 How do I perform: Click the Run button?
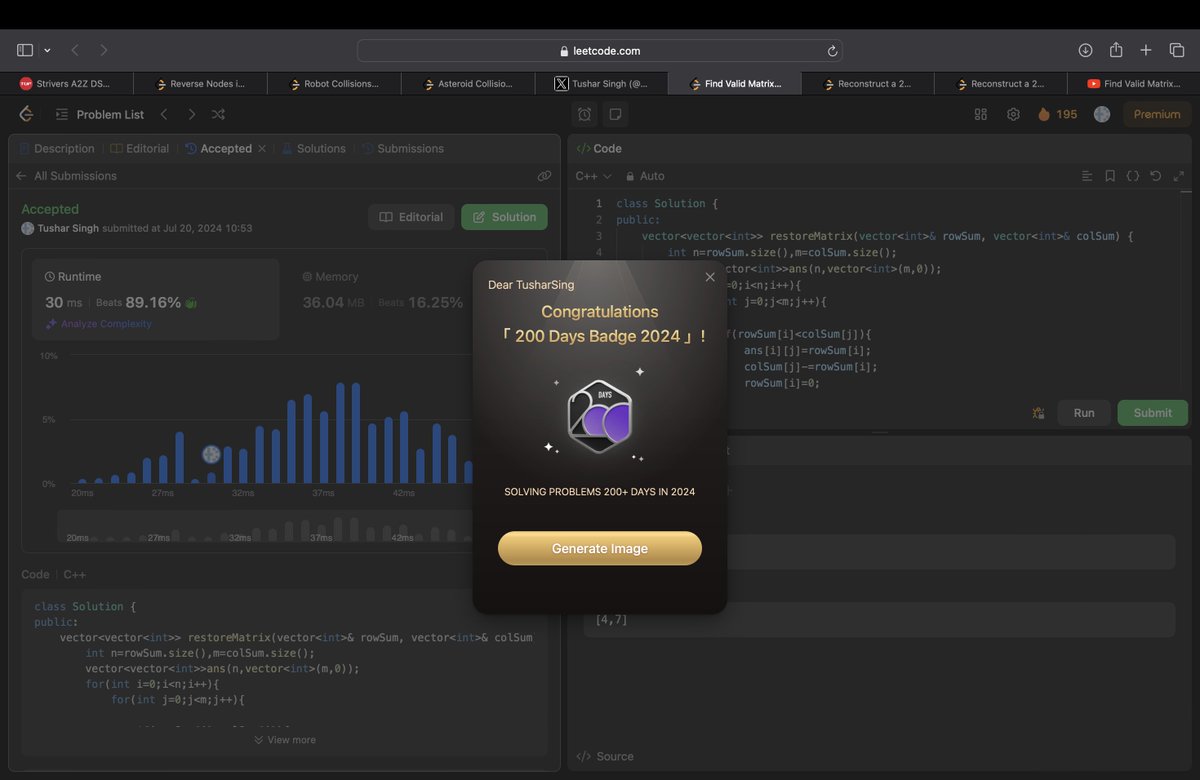coord(1084,413)
